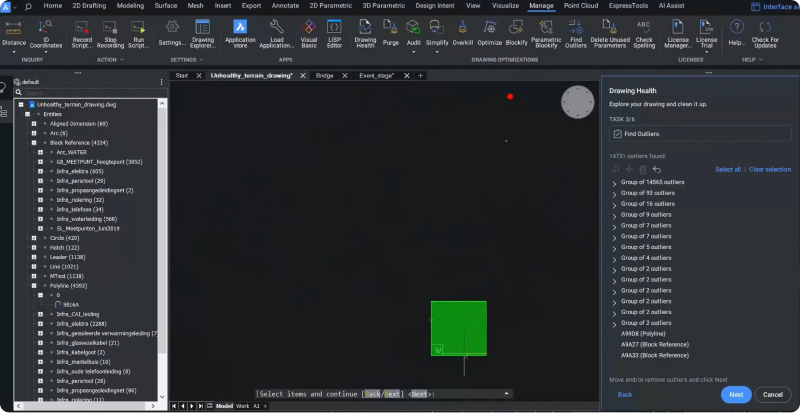Image resolution: width=800 pixels, height=413 pixels.
Task: Click the Optimize tool
Action: (490, 34)
